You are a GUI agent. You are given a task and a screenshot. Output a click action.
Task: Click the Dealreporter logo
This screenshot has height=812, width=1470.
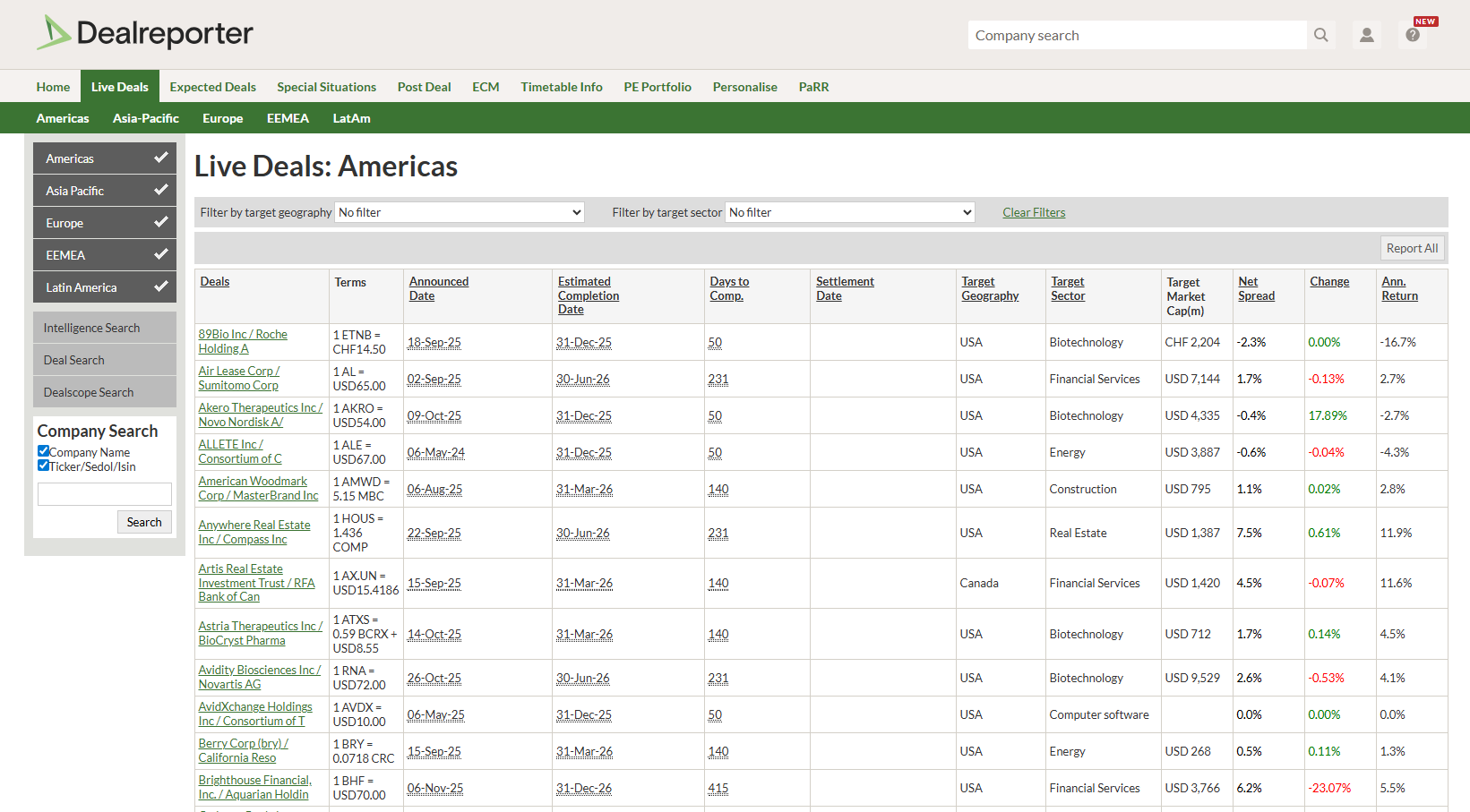(x=145, y=33)
